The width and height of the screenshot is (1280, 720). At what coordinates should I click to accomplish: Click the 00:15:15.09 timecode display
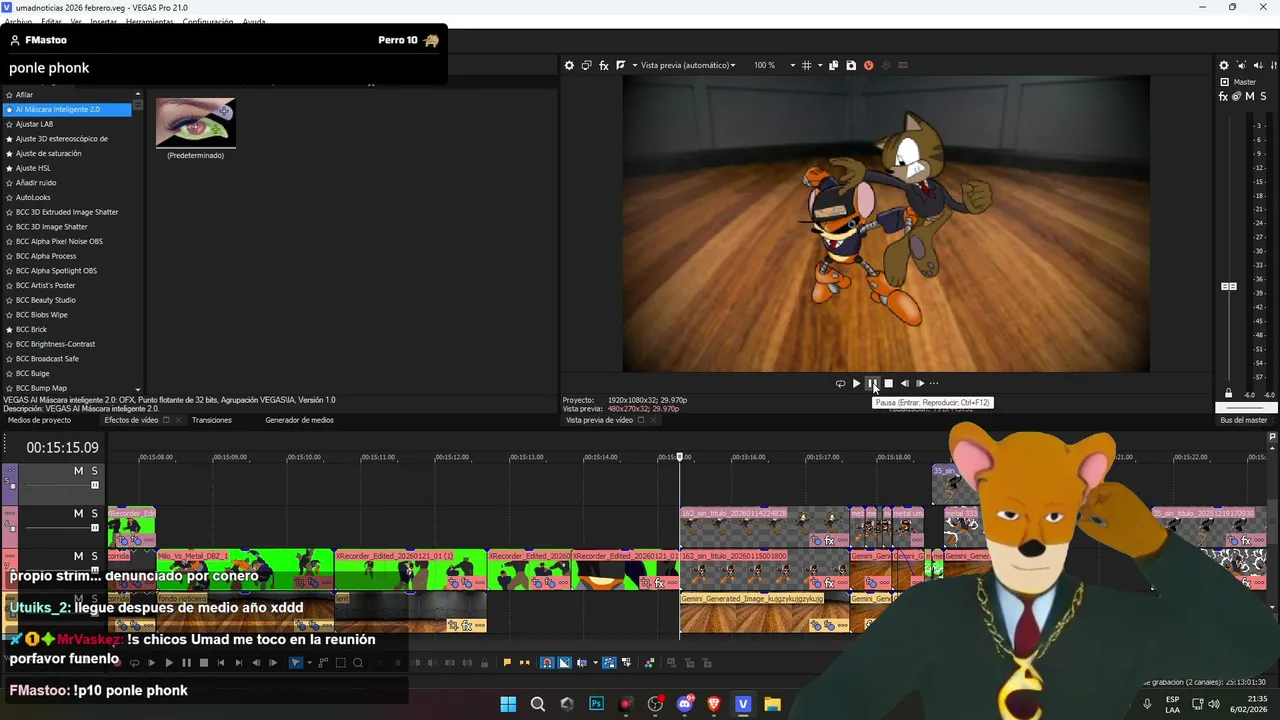coord(62,448)
